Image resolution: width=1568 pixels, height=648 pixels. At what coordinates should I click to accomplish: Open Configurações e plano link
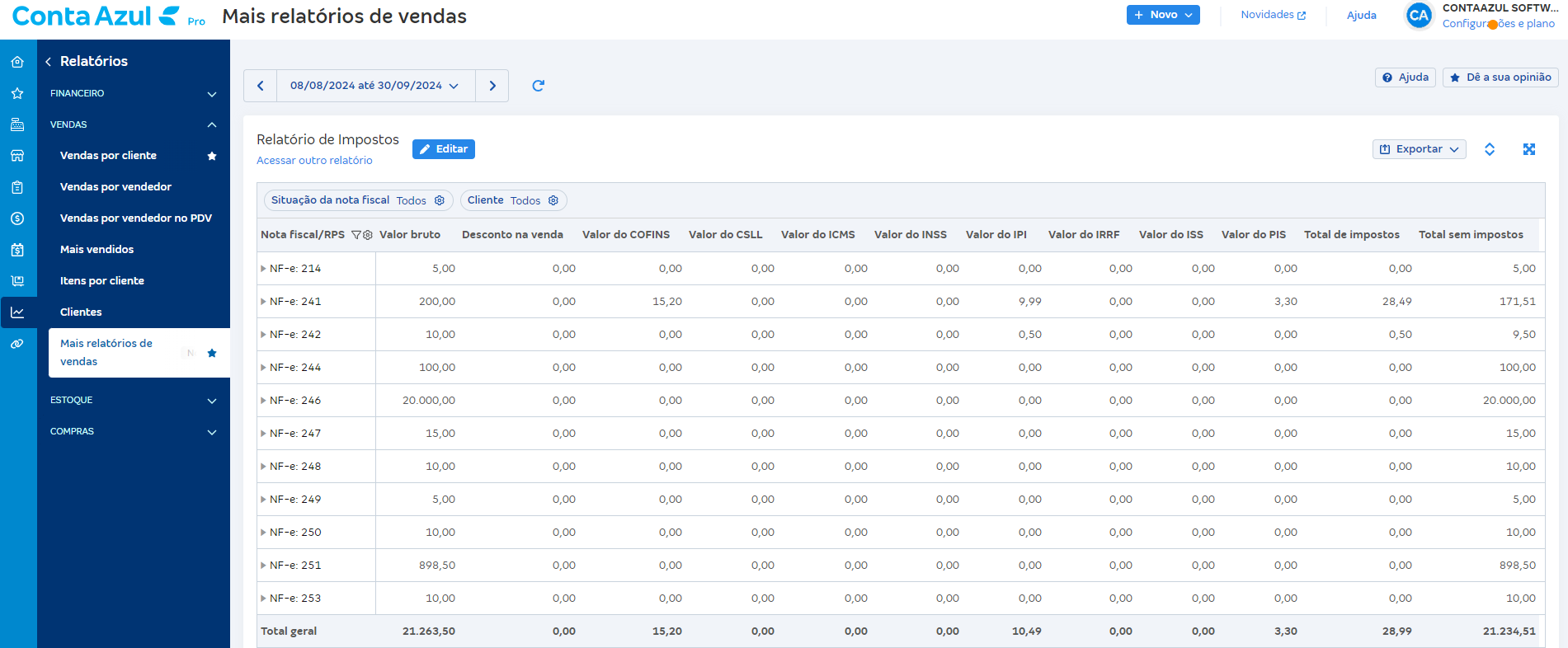click(x=1499, y=24)
